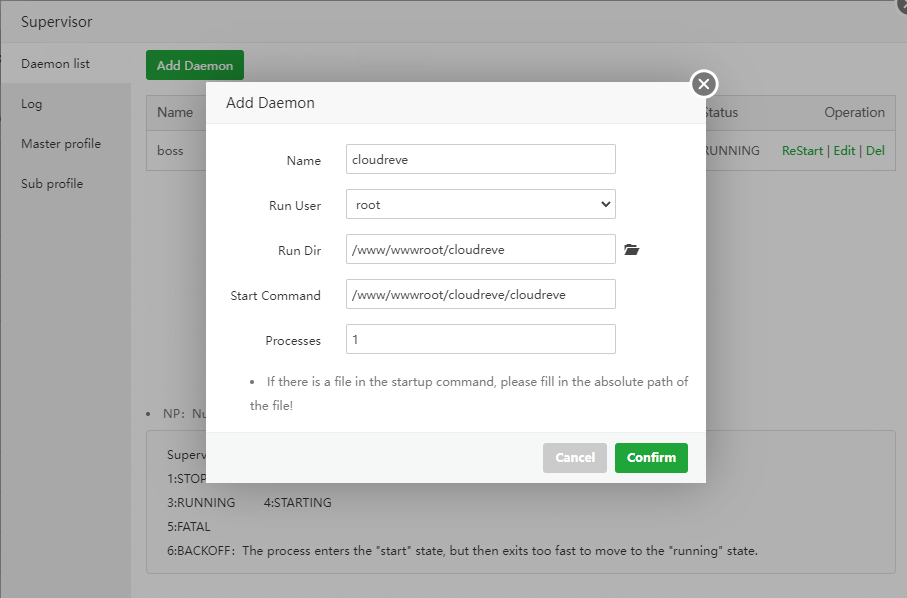The width and height of the screenshot is (907, 598).
Task: Switch to the Daemon list tab
Action: [56, 64]
